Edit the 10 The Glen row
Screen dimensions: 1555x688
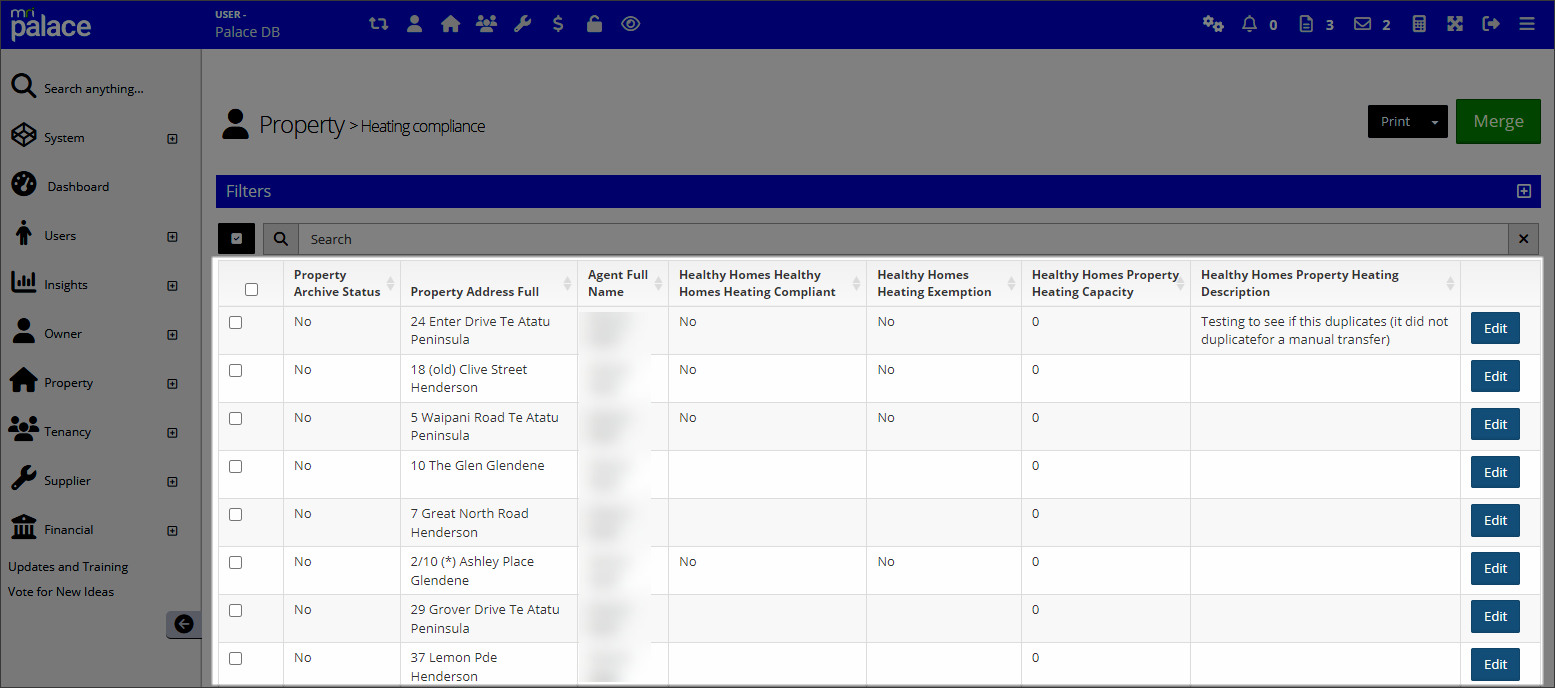pyautogui.click(x=1495, y=472)
